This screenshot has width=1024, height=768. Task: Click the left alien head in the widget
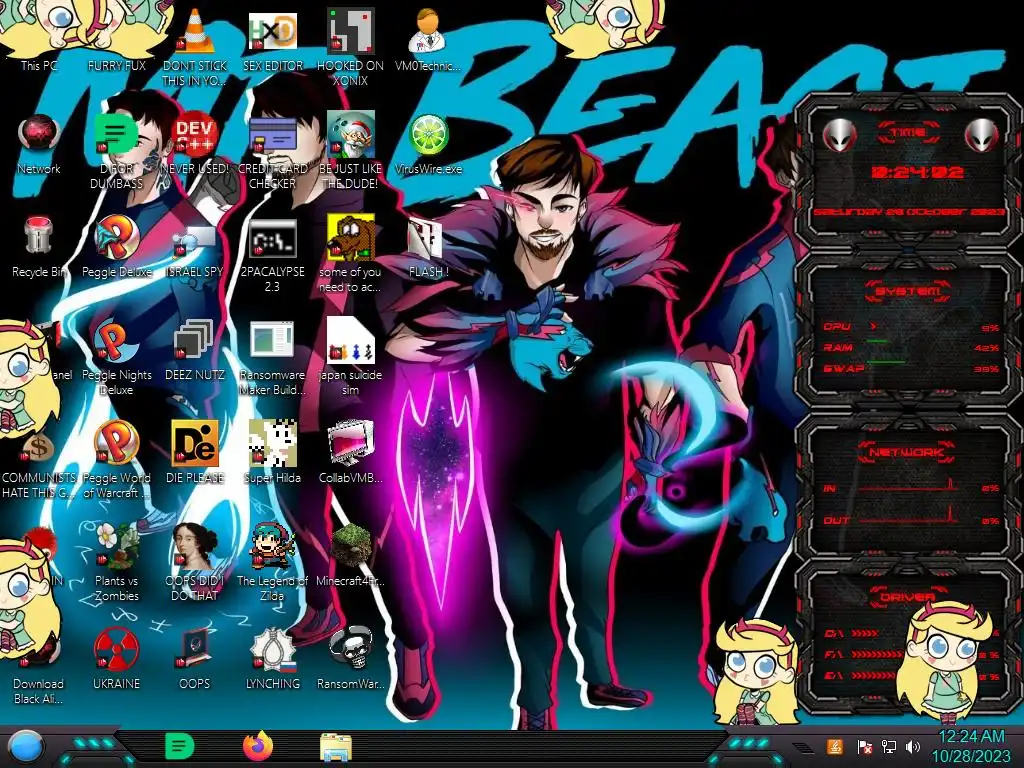840,136
